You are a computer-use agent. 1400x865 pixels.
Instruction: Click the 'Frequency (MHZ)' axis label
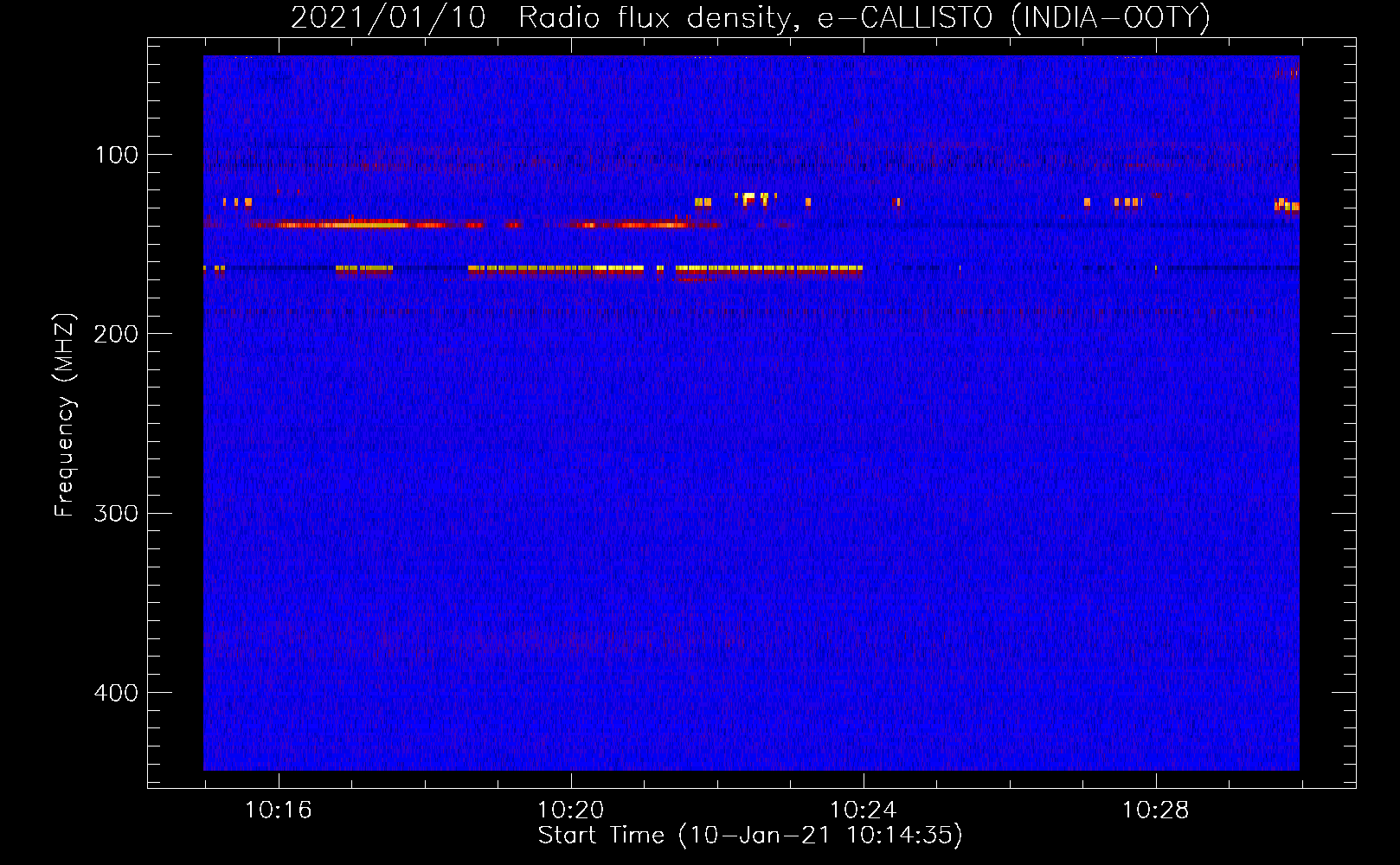65,415
